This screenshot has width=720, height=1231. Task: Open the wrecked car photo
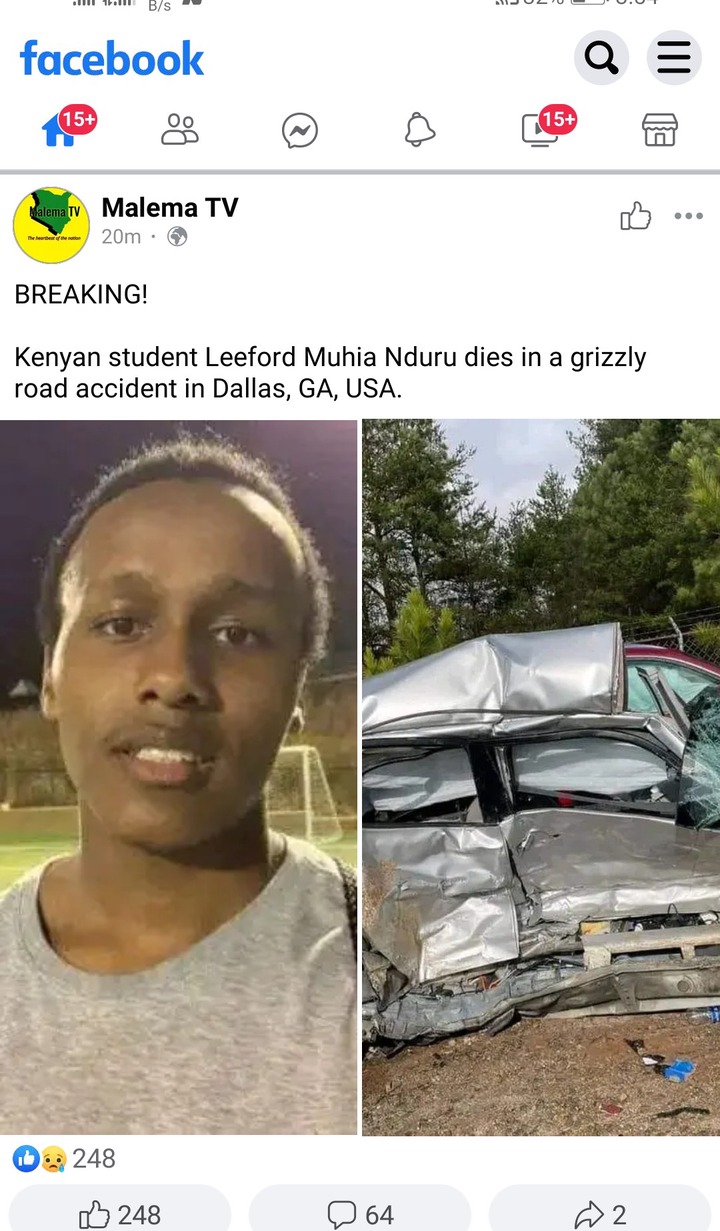(541, 777)
